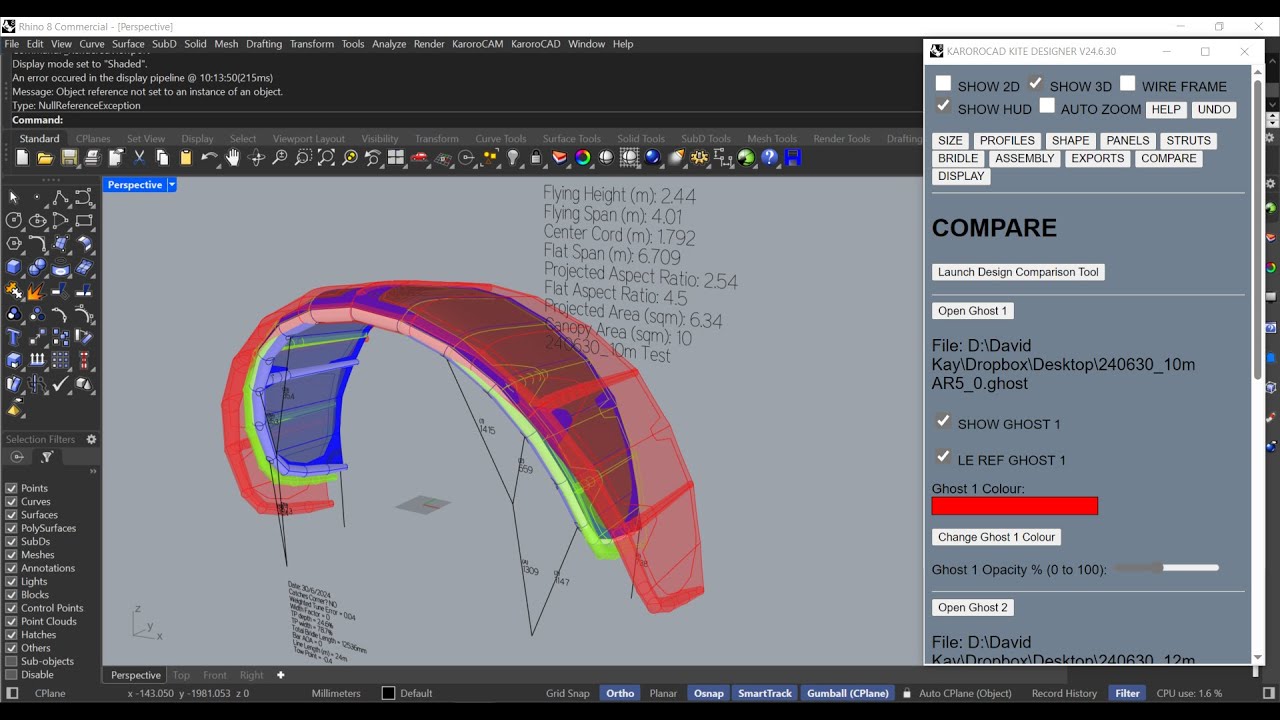The image size is (1280, 720).
Task: Click the Join puzzle pieces icon
Action: coord(14,291)
